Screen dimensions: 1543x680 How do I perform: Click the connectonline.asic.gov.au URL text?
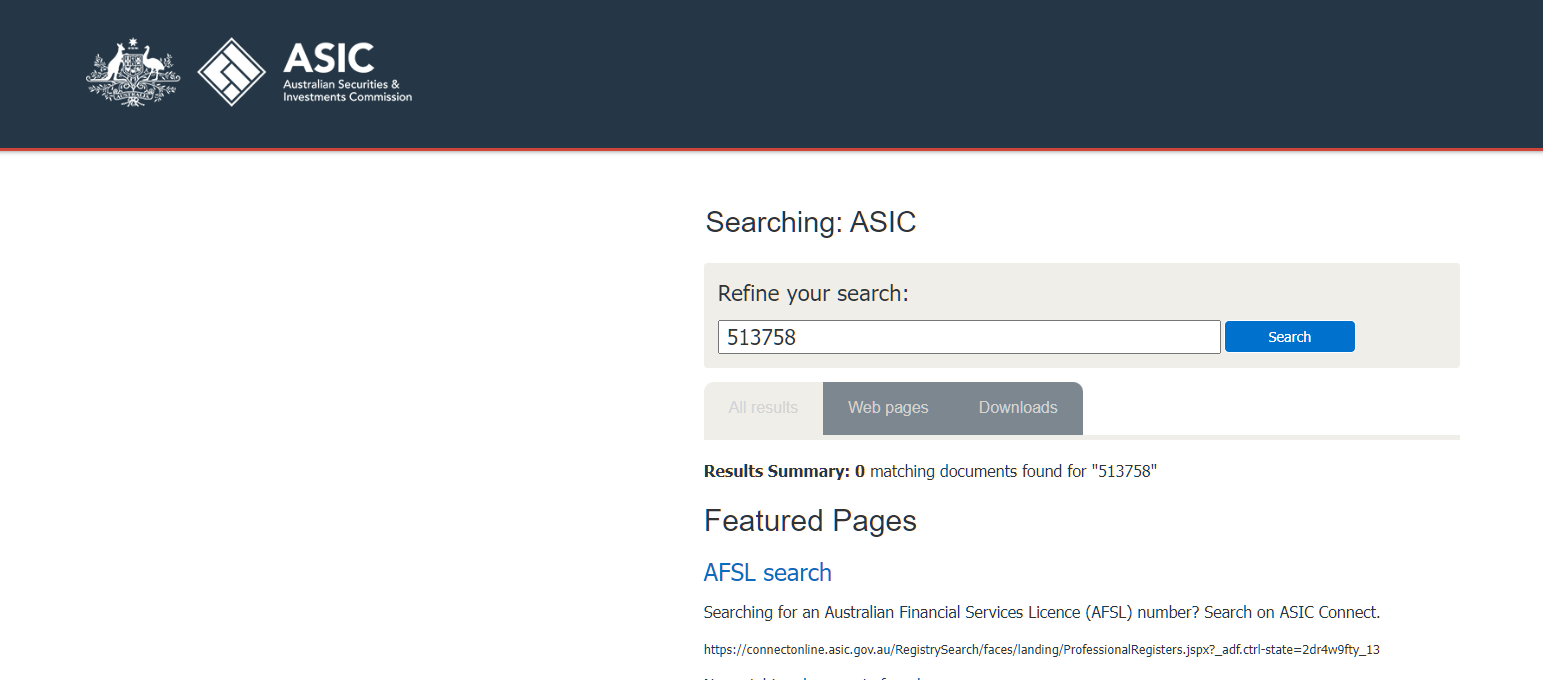pyautogui.click(x=1042, y=650)
